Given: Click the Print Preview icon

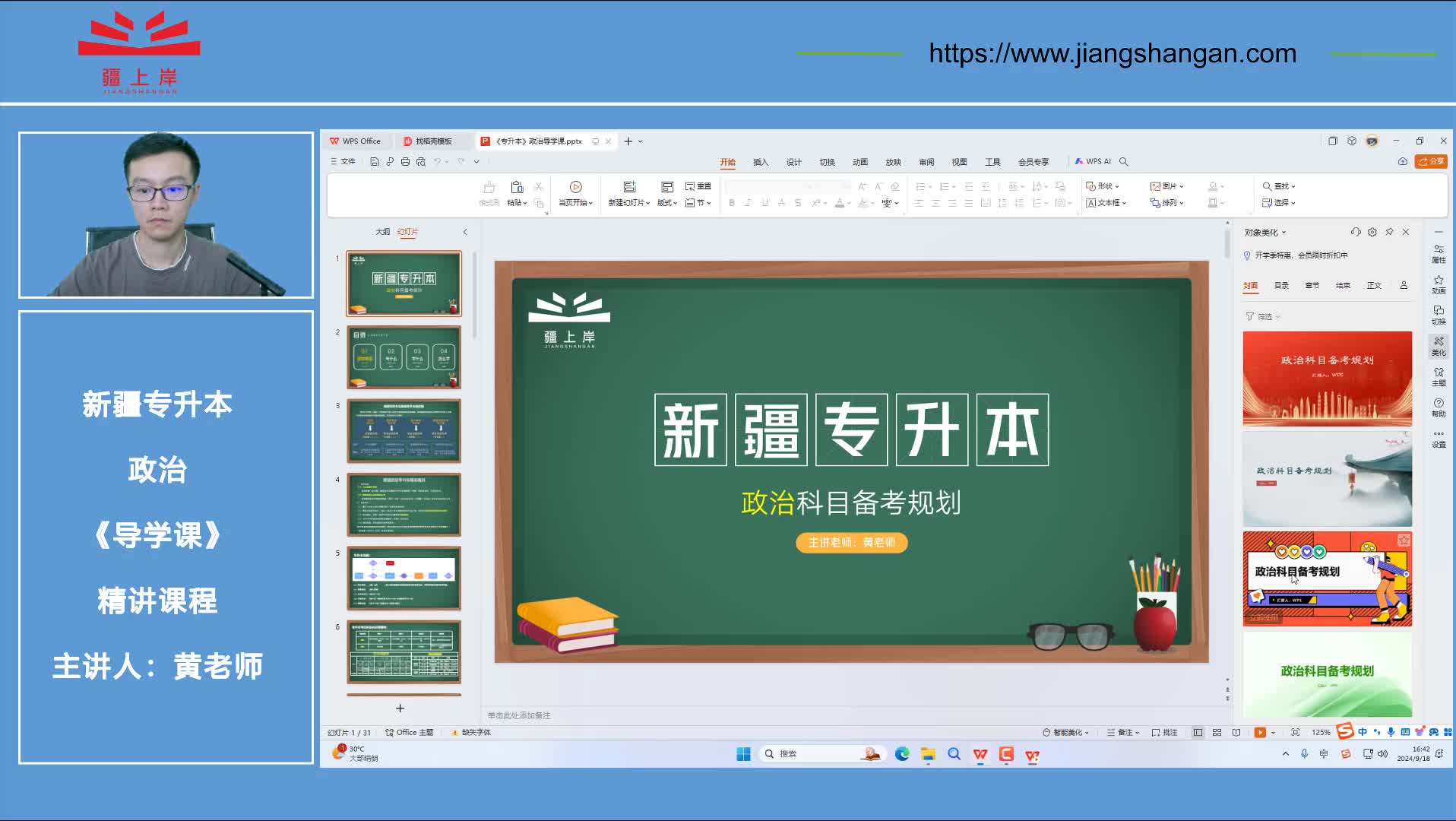Looking at the screenshot, I should [x=421, y=162].
